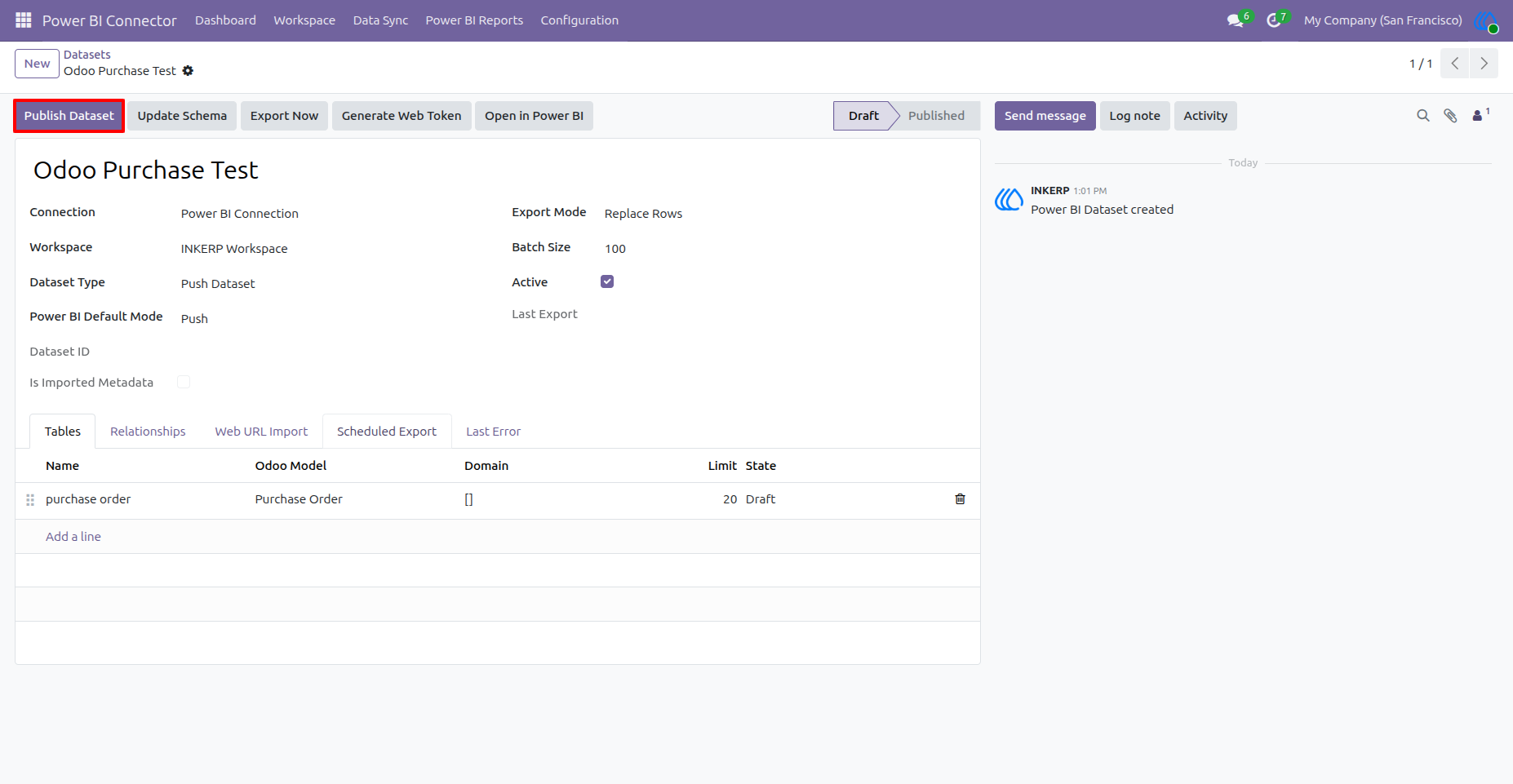Go to previous record arrow
This screenshot has width=1513, height=784.
(1455, 64)
